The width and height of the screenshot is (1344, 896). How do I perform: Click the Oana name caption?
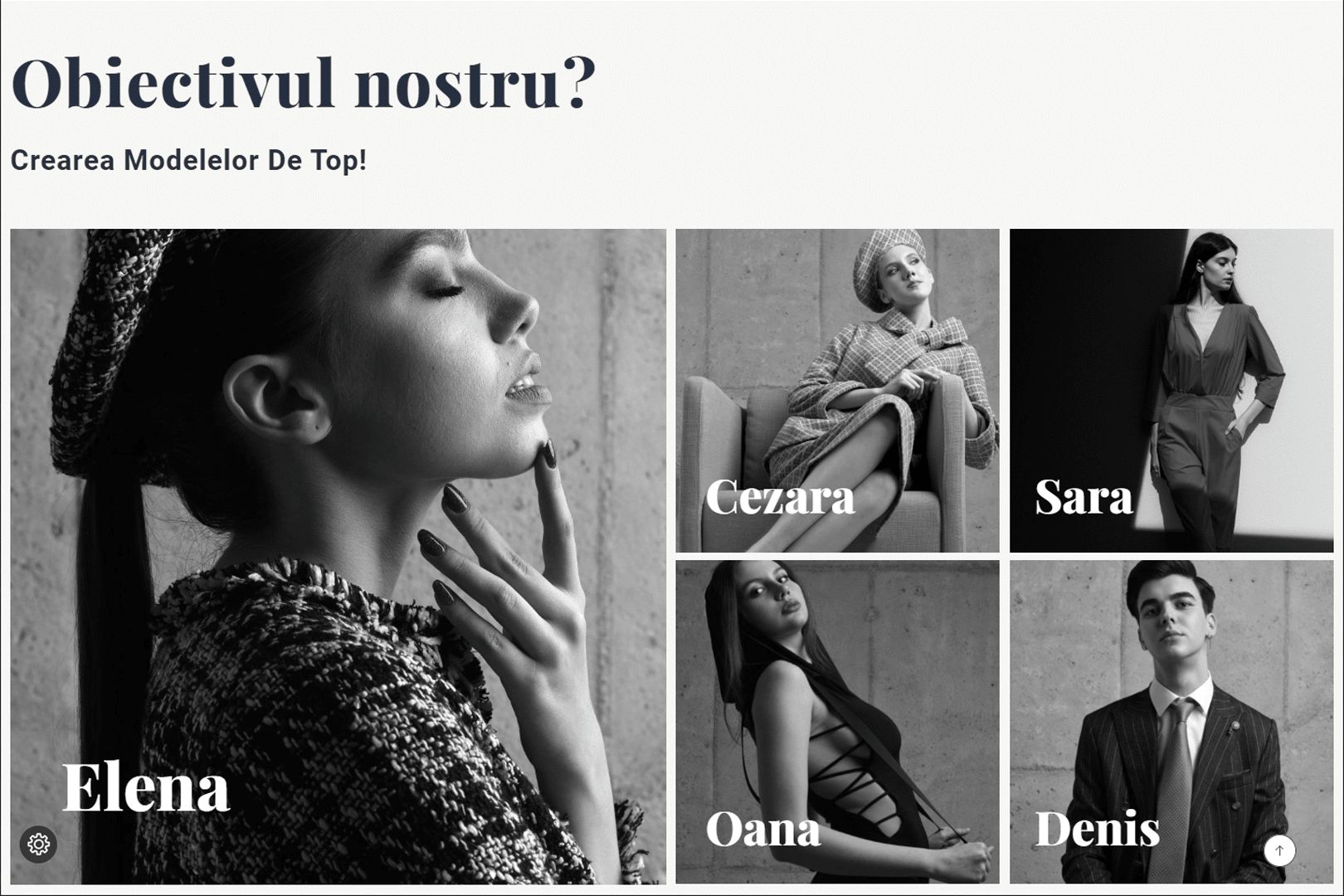tap(763, 829)
